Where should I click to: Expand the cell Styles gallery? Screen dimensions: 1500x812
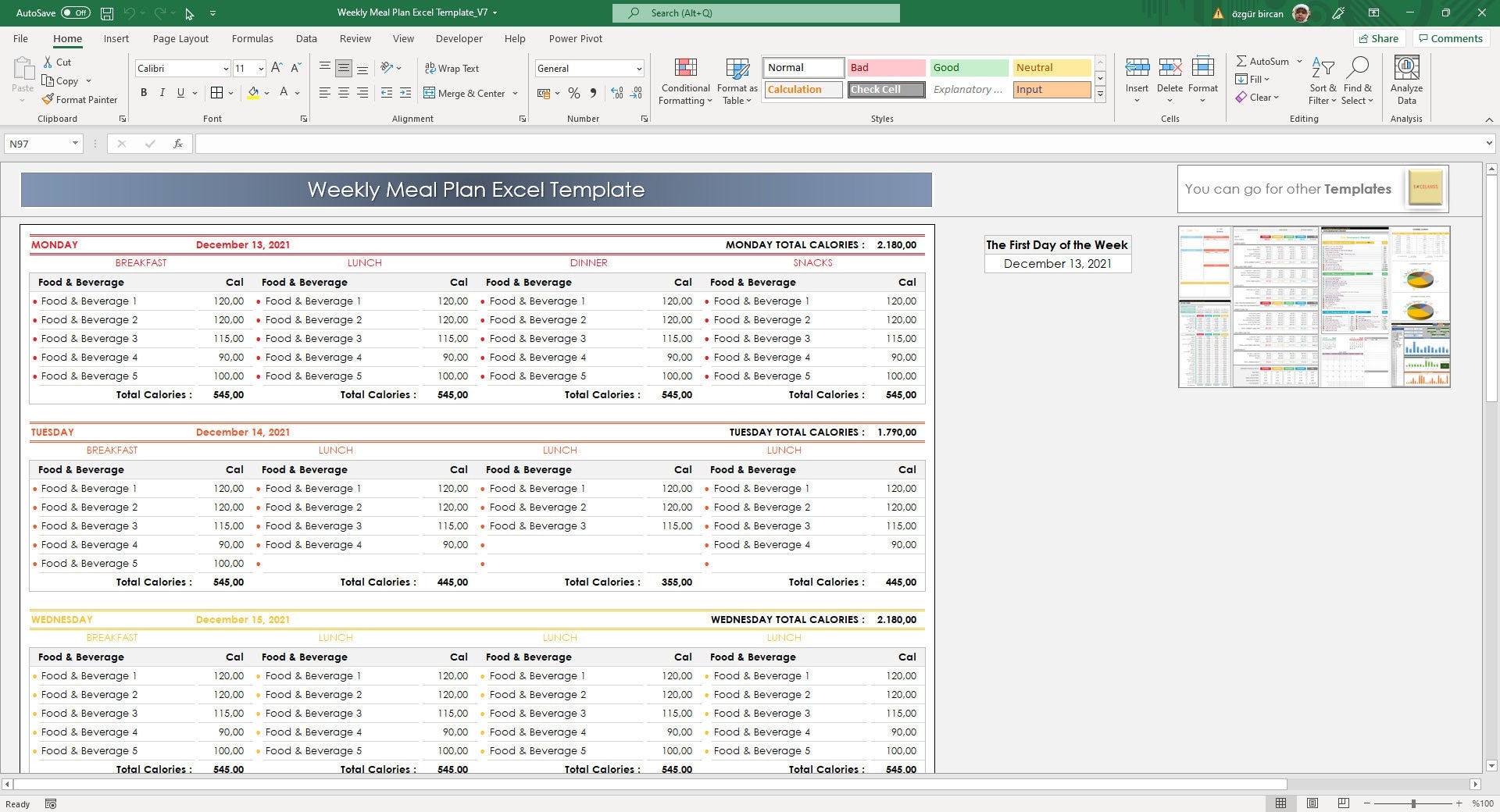pos(1100,94)
